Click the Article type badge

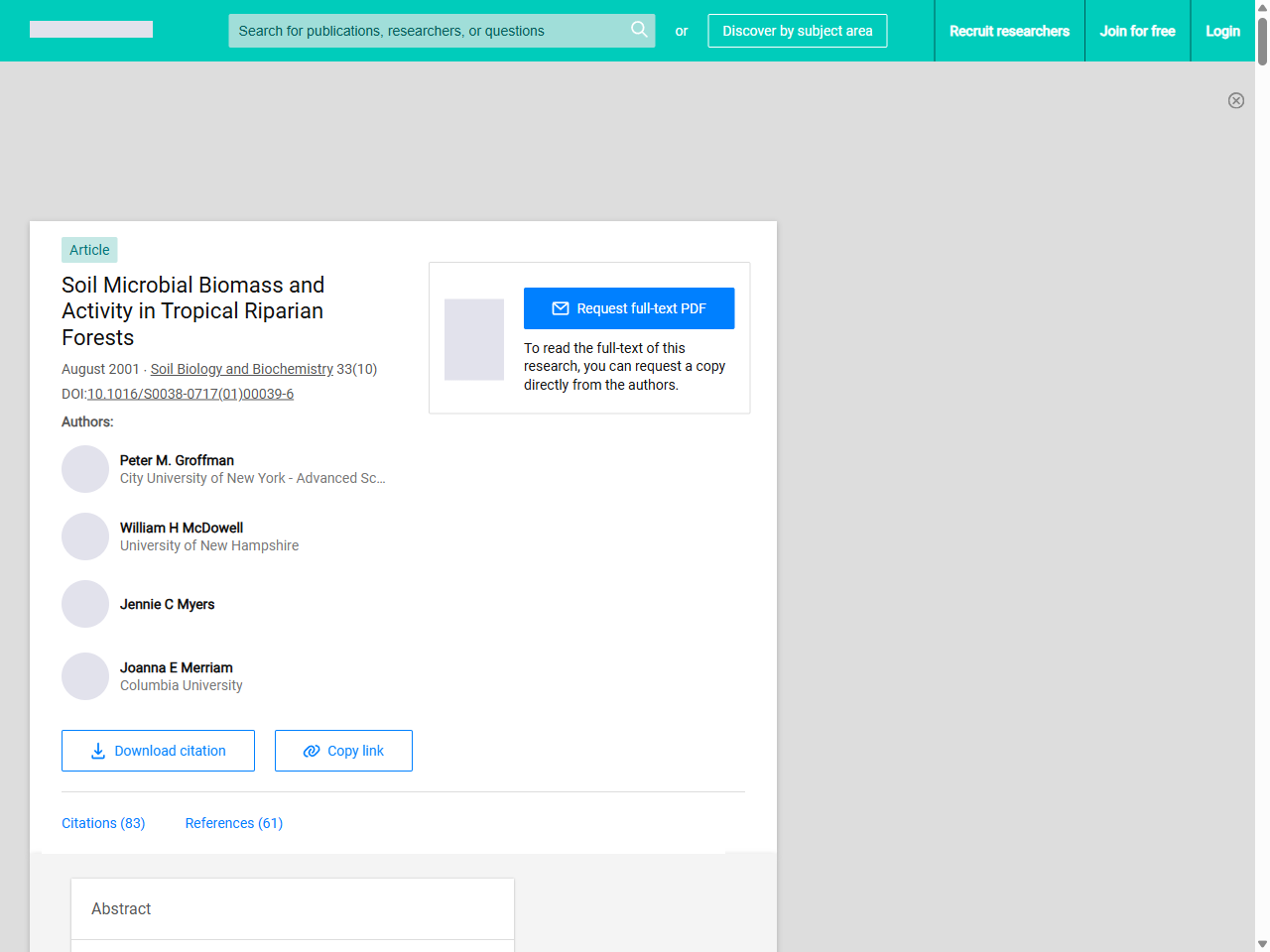(x=89, y=250)
